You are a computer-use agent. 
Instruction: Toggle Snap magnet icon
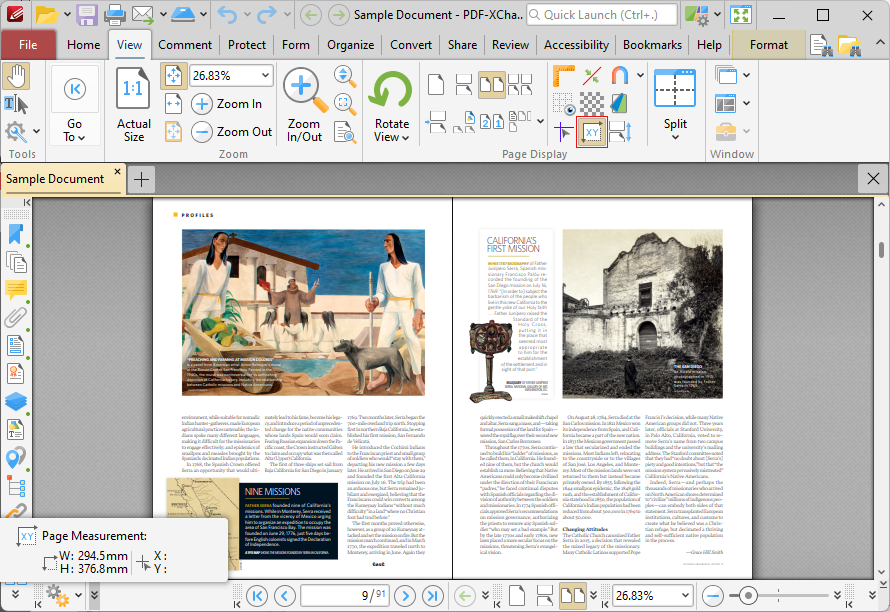point(620,76)
